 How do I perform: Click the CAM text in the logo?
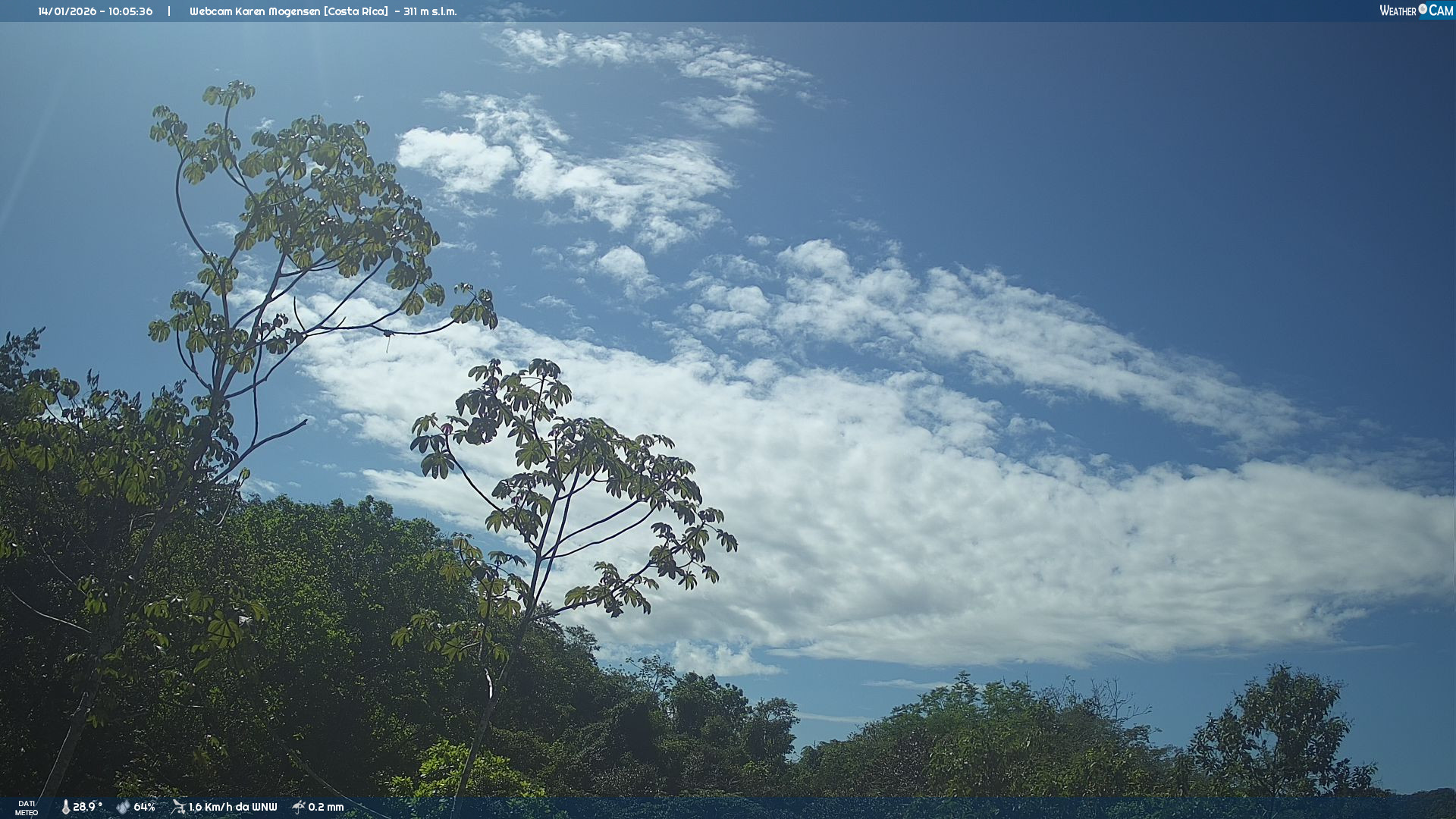[x=1441, y=11]
